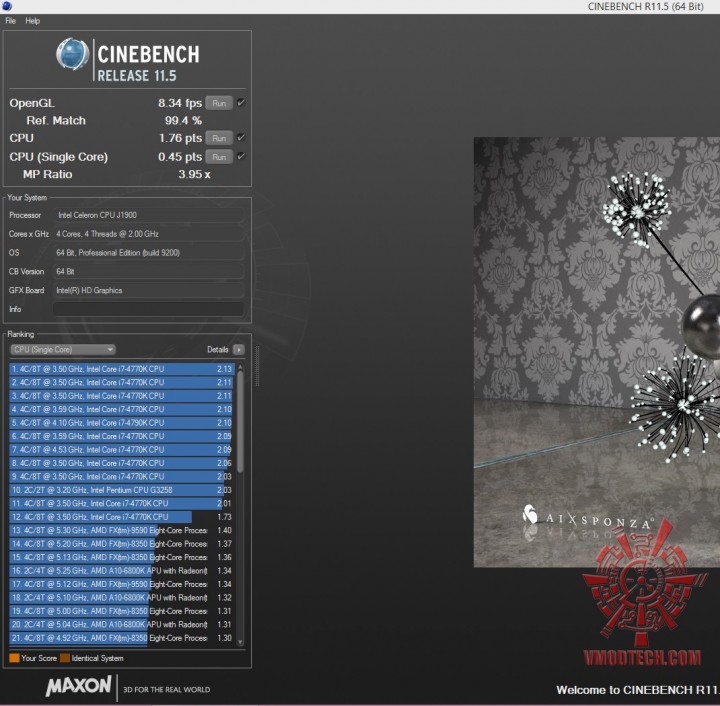The width and height of the screenshot is (720, 706).
Task: Select ranking row 10, Intel Pentium CPU G3258
Action: click(122, 490)
